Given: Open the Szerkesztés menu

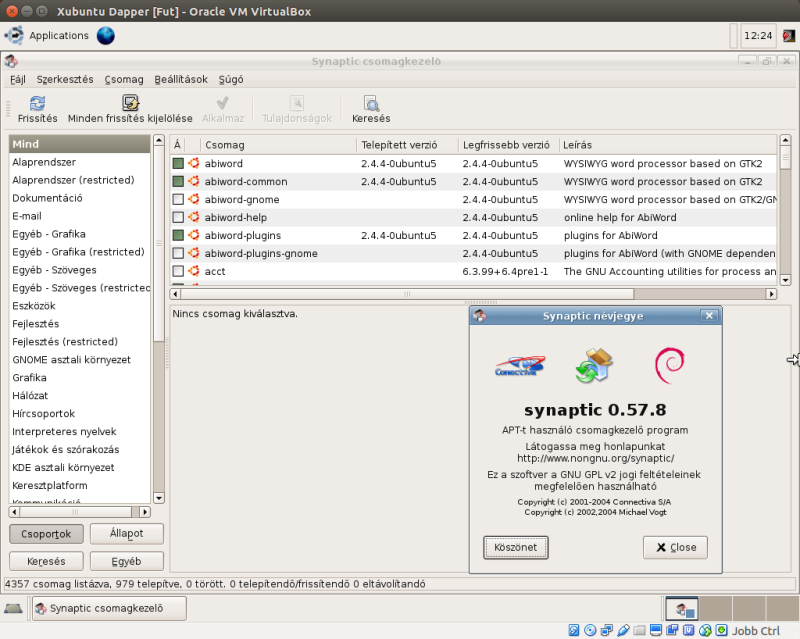Looking at the screenshot, I should [x=65, y=80].
